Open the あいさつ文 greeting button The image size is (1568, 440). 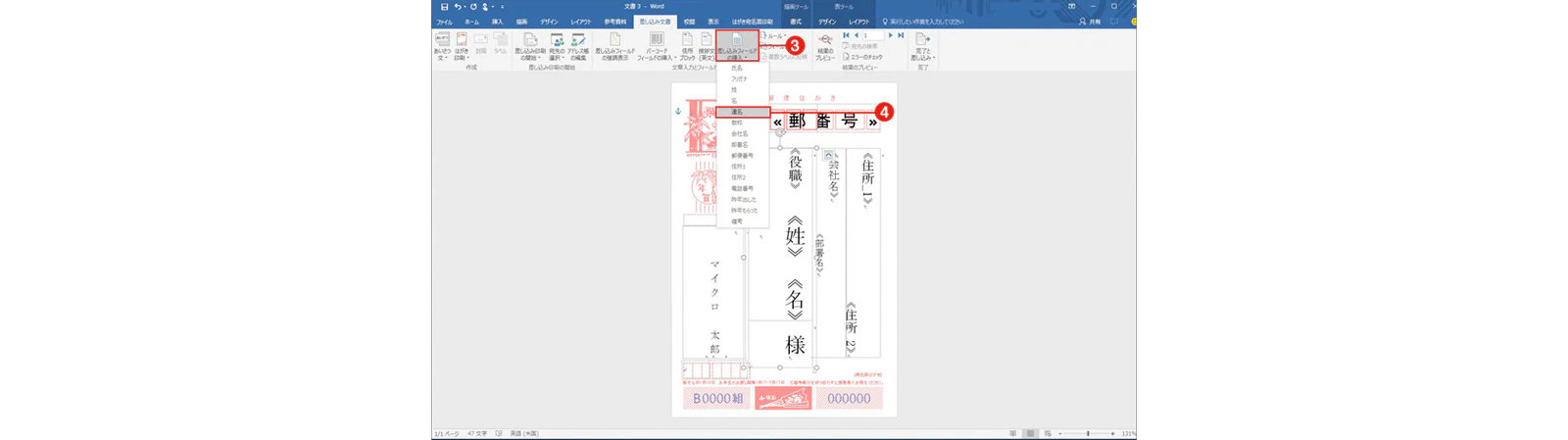[x=442, y=46]
